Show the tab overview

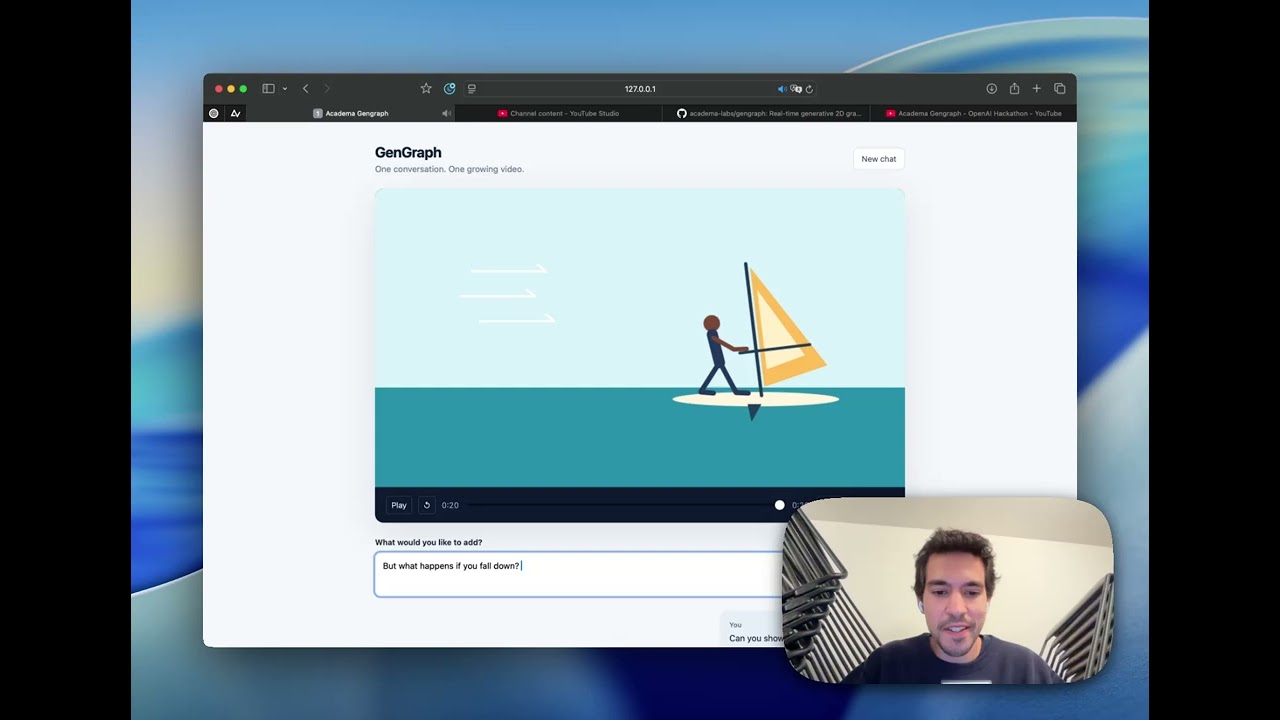tap(1060, 89)
